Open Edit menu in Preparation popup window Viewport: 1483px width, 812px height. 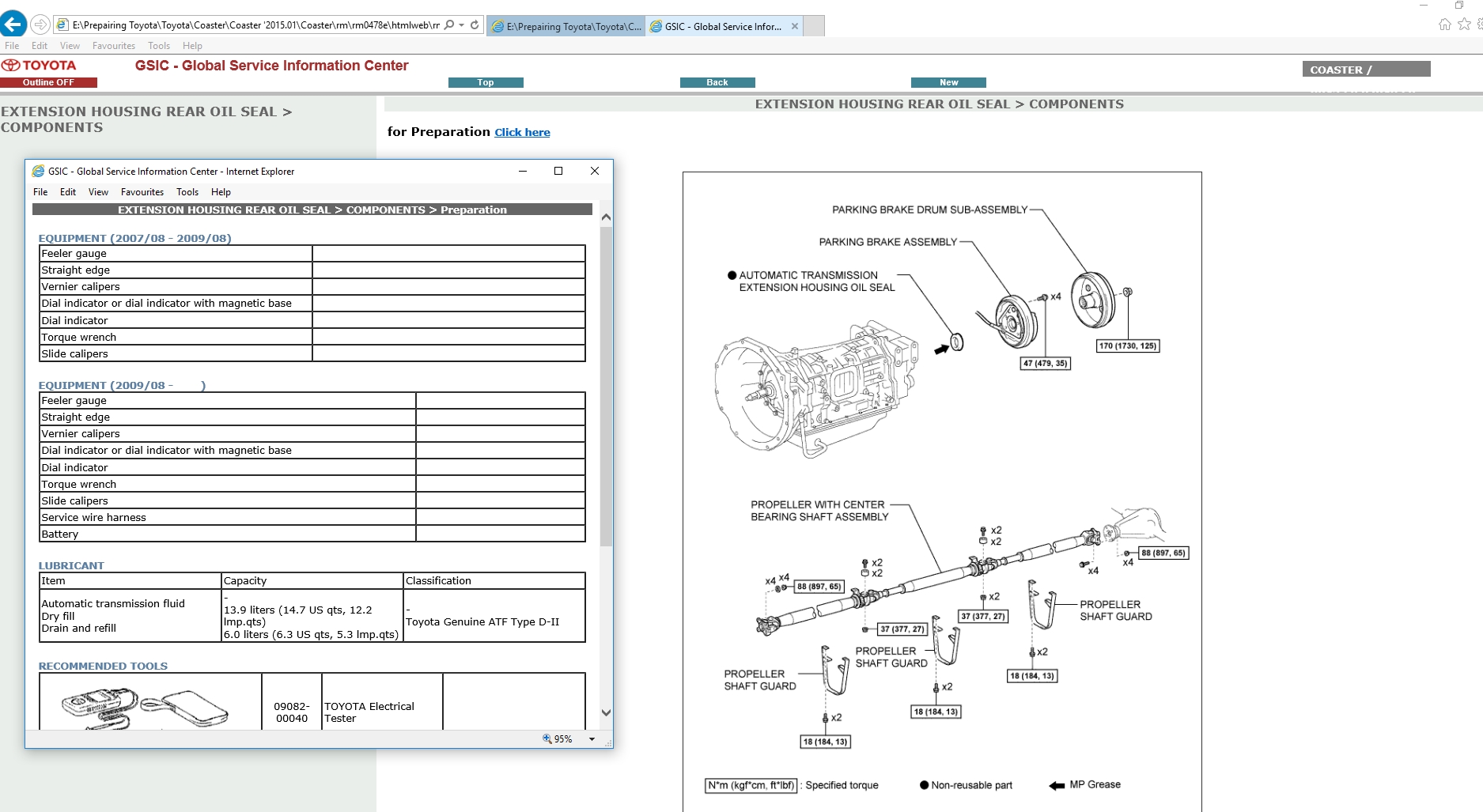(x=68, y=192)
